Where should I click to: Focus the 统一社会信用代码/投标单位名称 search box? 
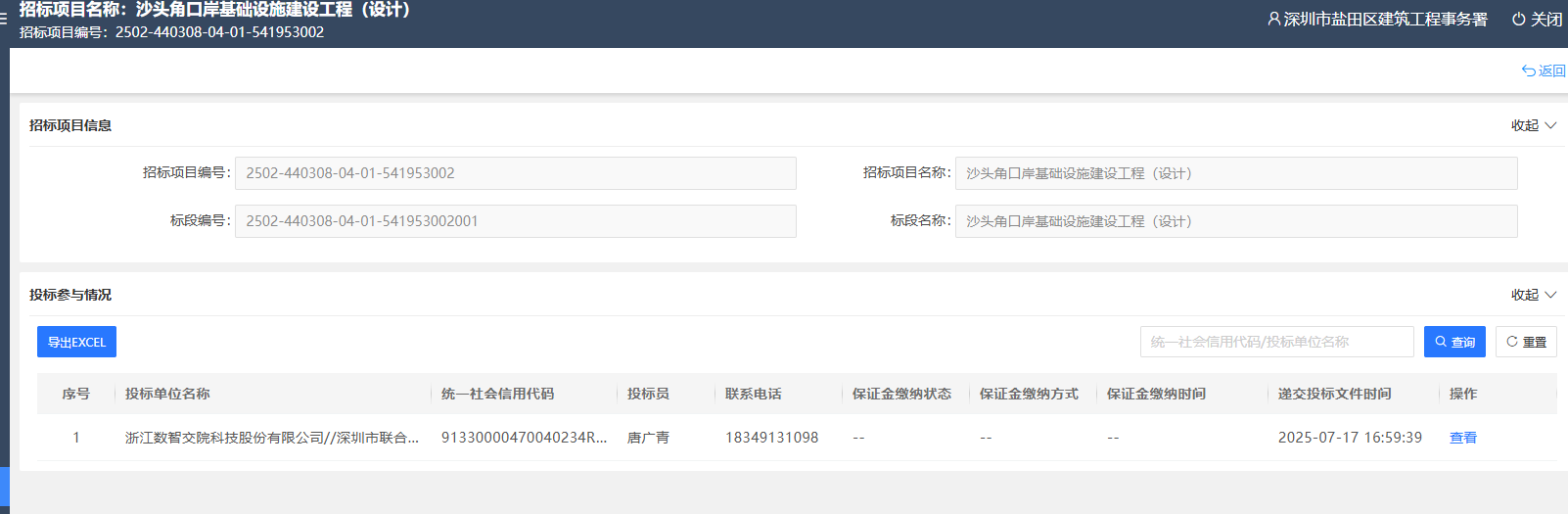pos(1276,342)
